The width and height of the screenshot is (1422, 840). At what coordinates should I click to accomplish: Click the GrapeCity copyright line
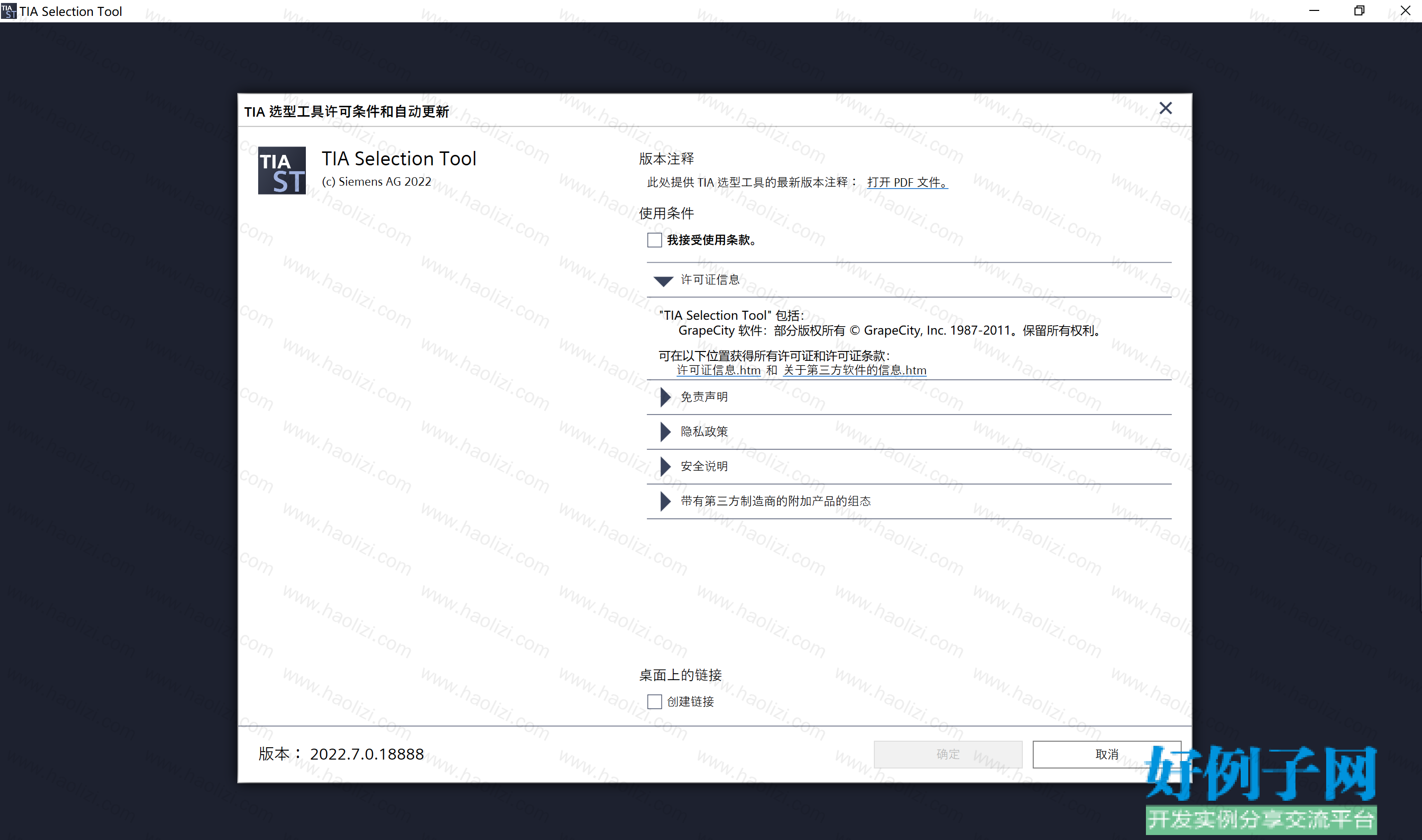point(889,331)
